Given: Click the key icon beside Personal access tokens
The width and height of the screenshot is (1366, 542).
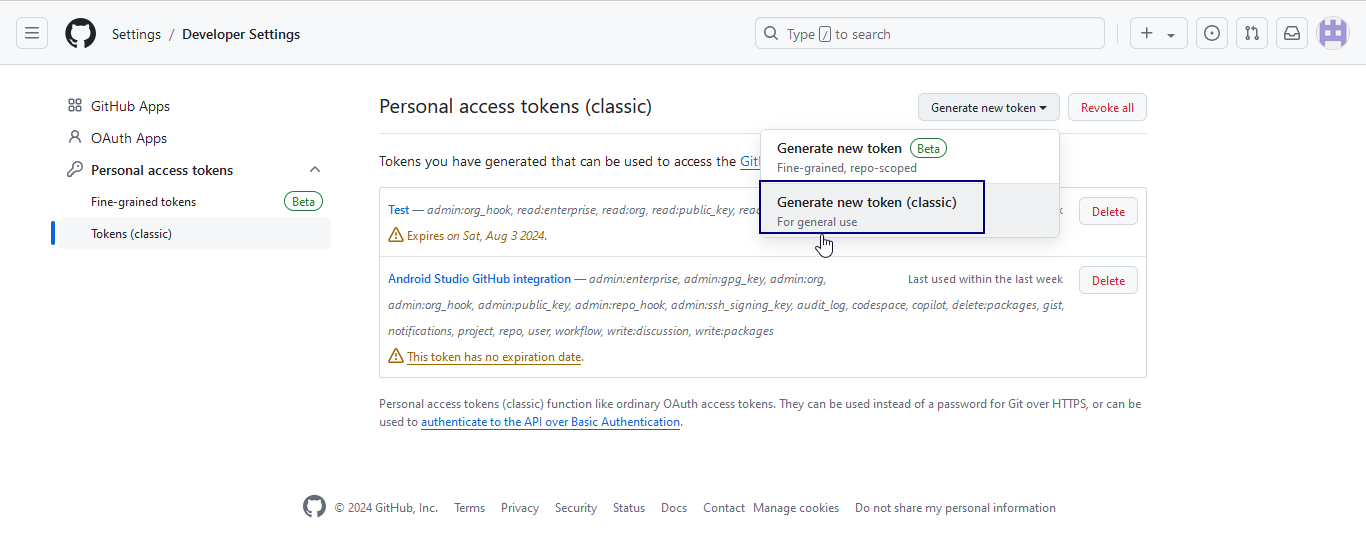Looking at the screenshot, I should coord(75,170).
